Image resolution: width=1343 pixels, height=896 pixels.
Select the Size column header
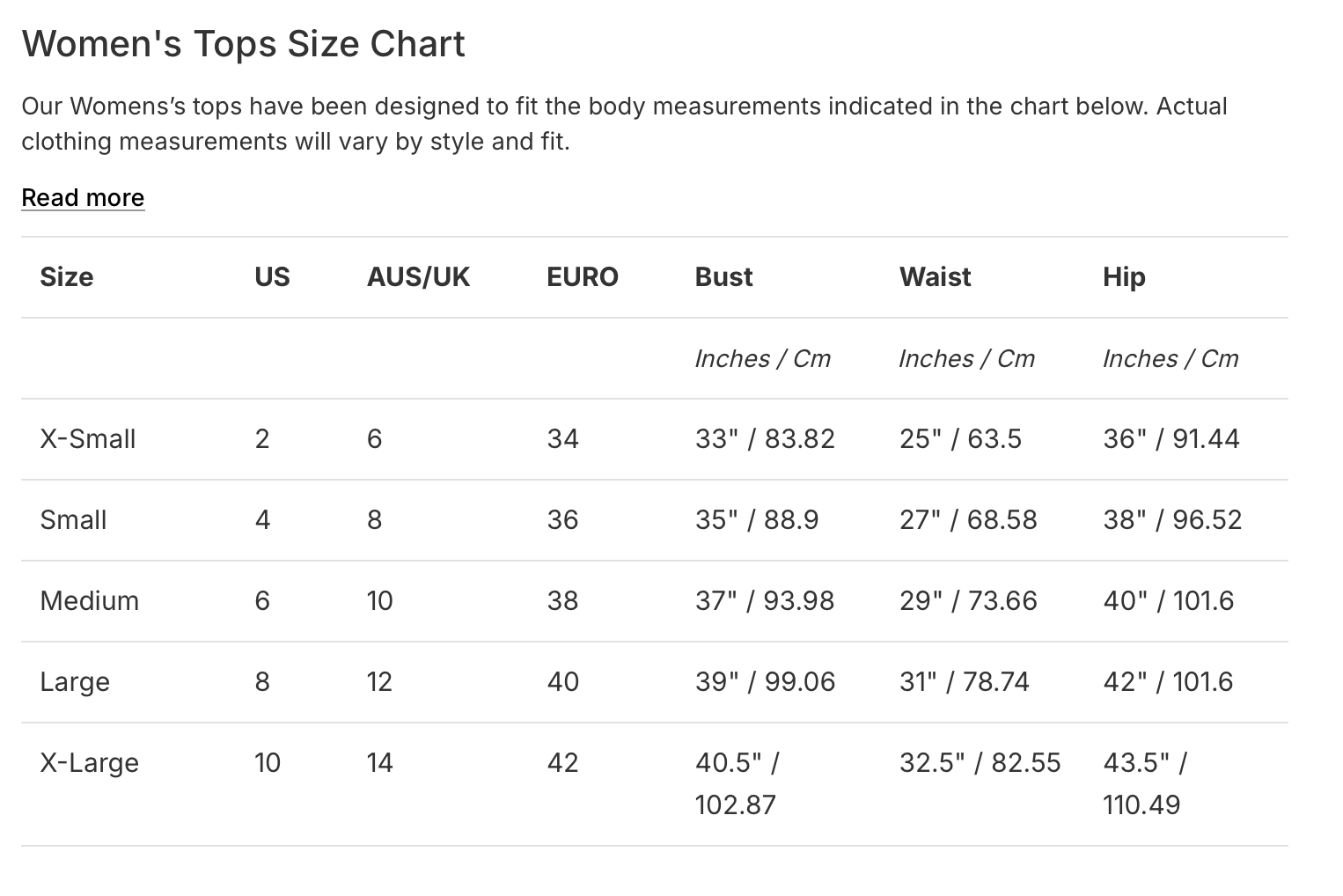[x=67, y=277]
